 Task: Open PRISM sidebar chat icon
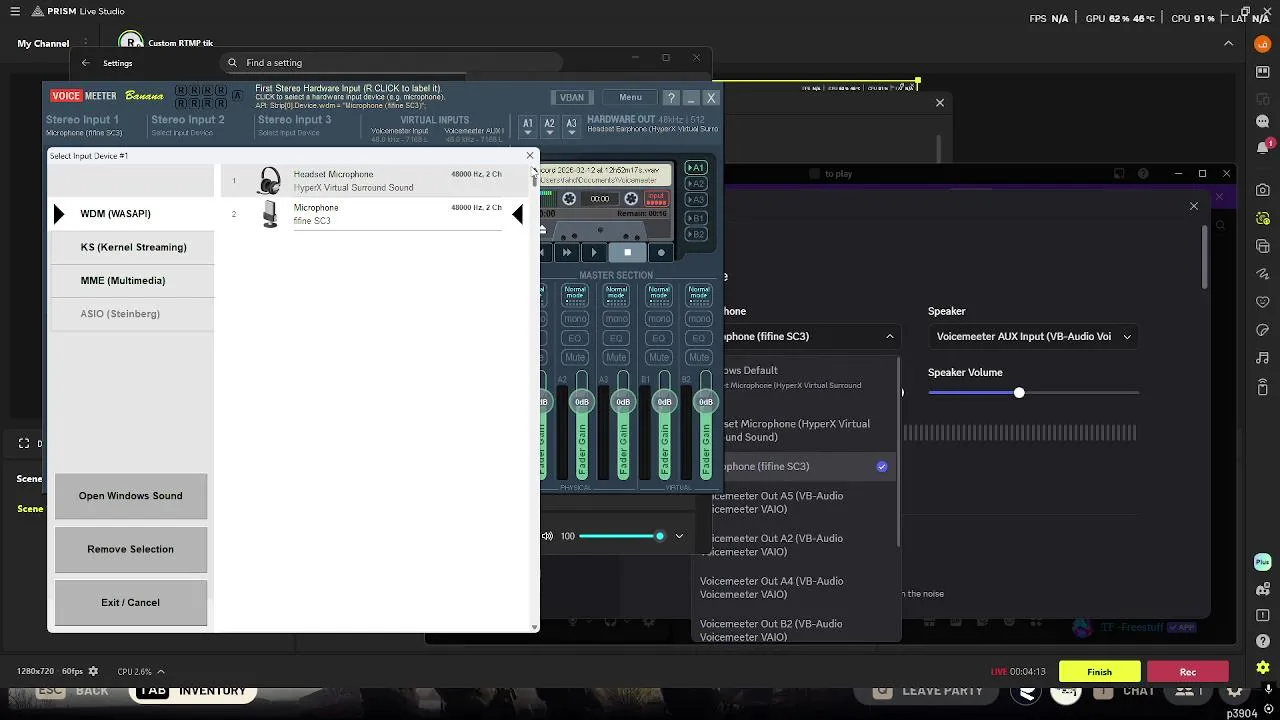click(1263, 120)
